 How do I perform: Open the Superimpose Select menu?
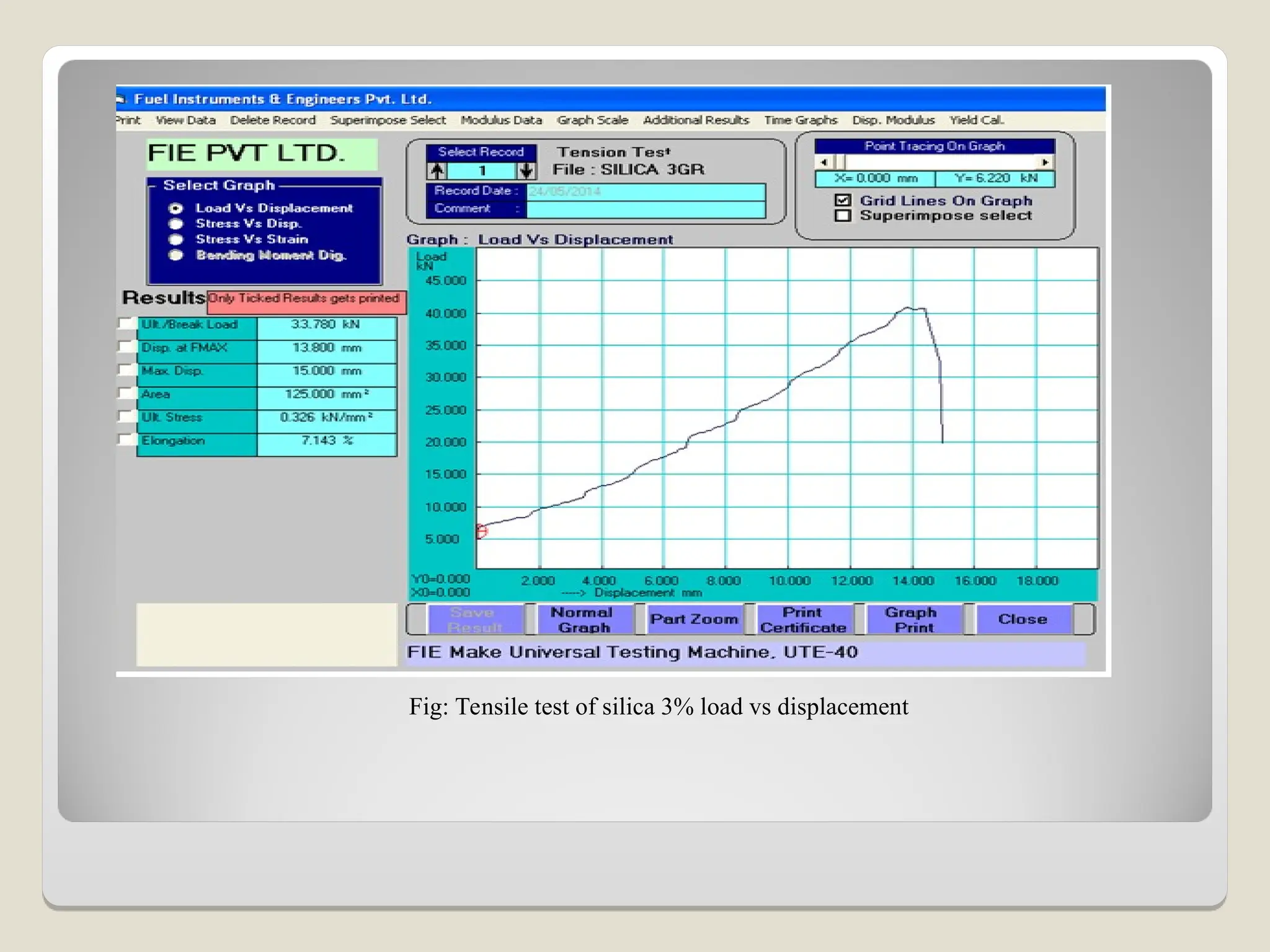[388, 120]
